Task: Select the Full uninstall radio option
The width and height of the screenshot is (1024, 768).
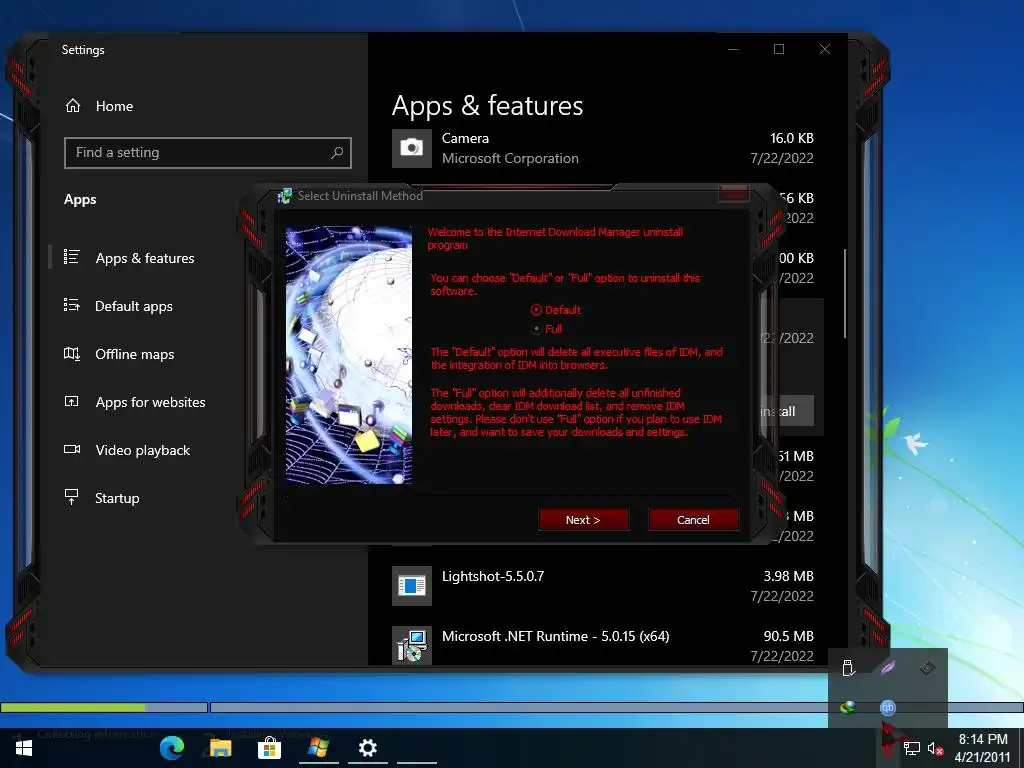Action: click(547, 329)
